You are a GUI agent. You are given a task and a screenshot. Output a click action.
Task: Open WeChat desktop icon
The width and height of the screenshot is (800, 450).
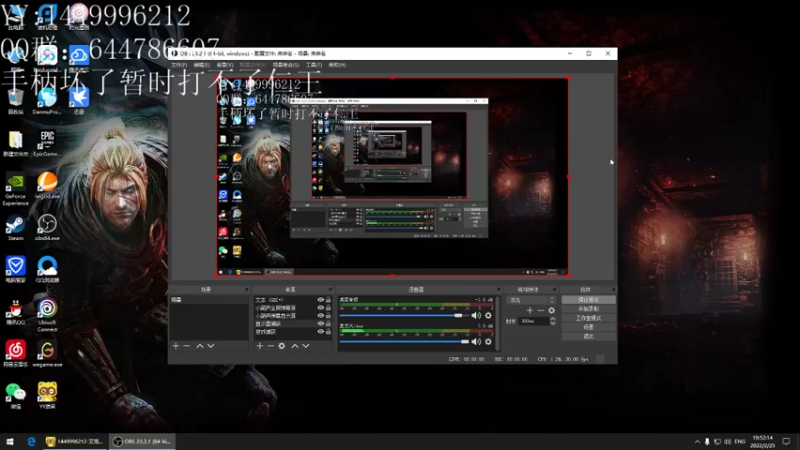coord(15,396)
